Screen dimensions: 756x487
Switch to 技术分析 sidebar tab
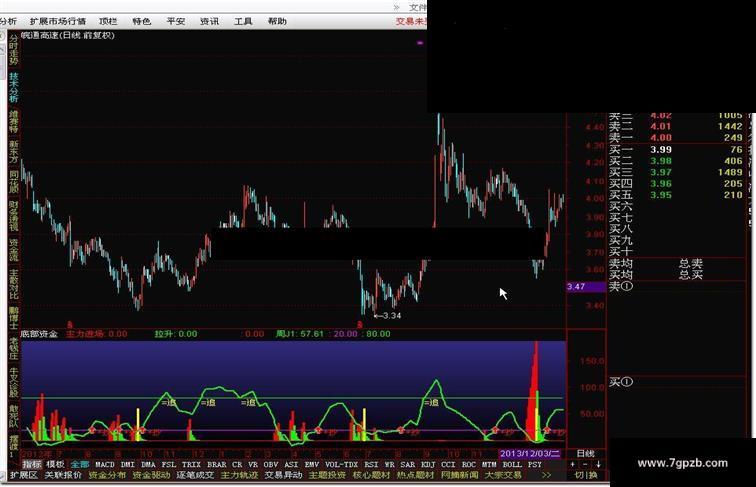[x=14, y=87]
